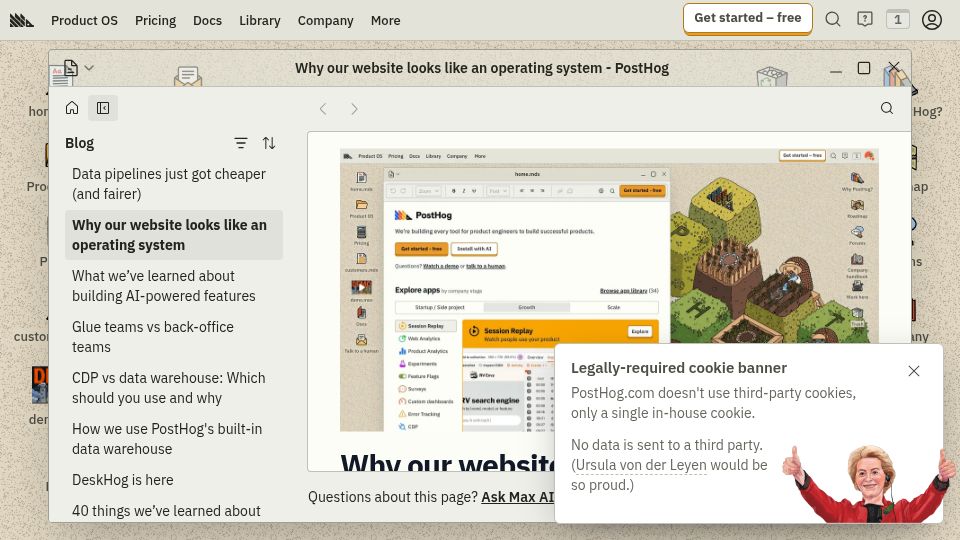
Task: Close the cookie banner
Action: pyautogui.click(x=913, y=371)
